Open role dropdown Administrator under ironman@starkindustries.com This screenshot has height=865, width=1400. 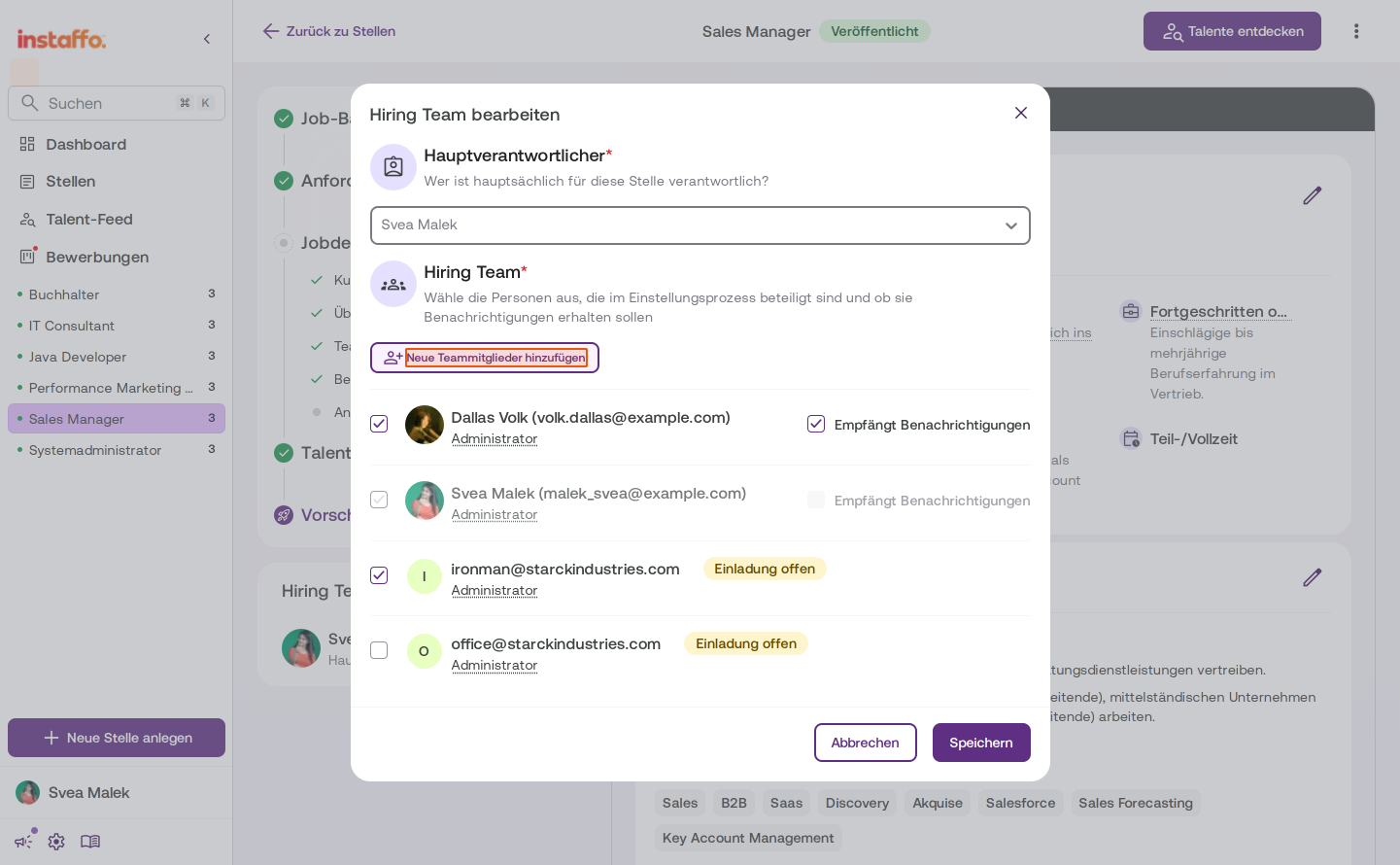point(494,590)
